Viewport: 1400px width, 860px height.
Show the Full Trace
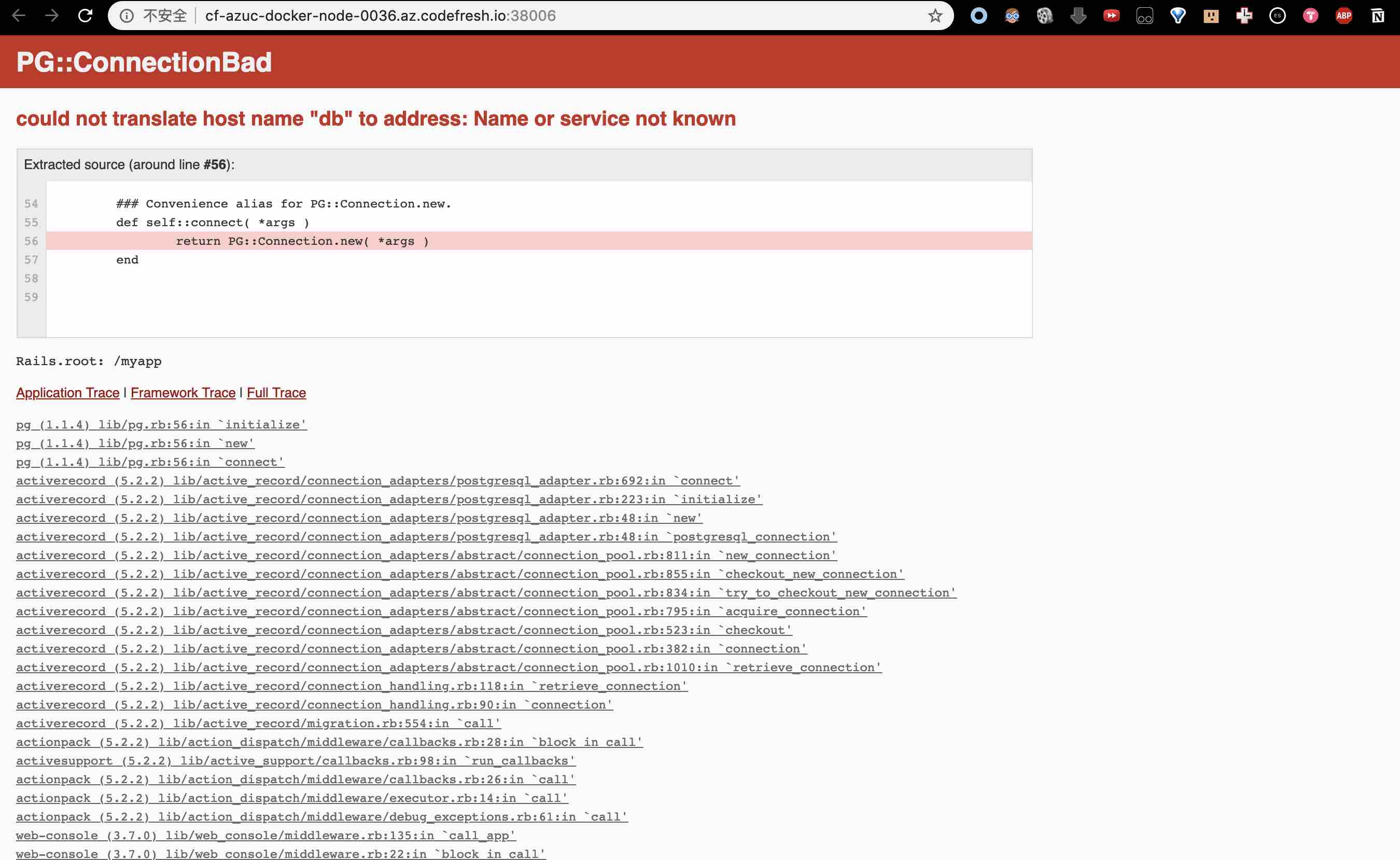click(x=276, y=393)
